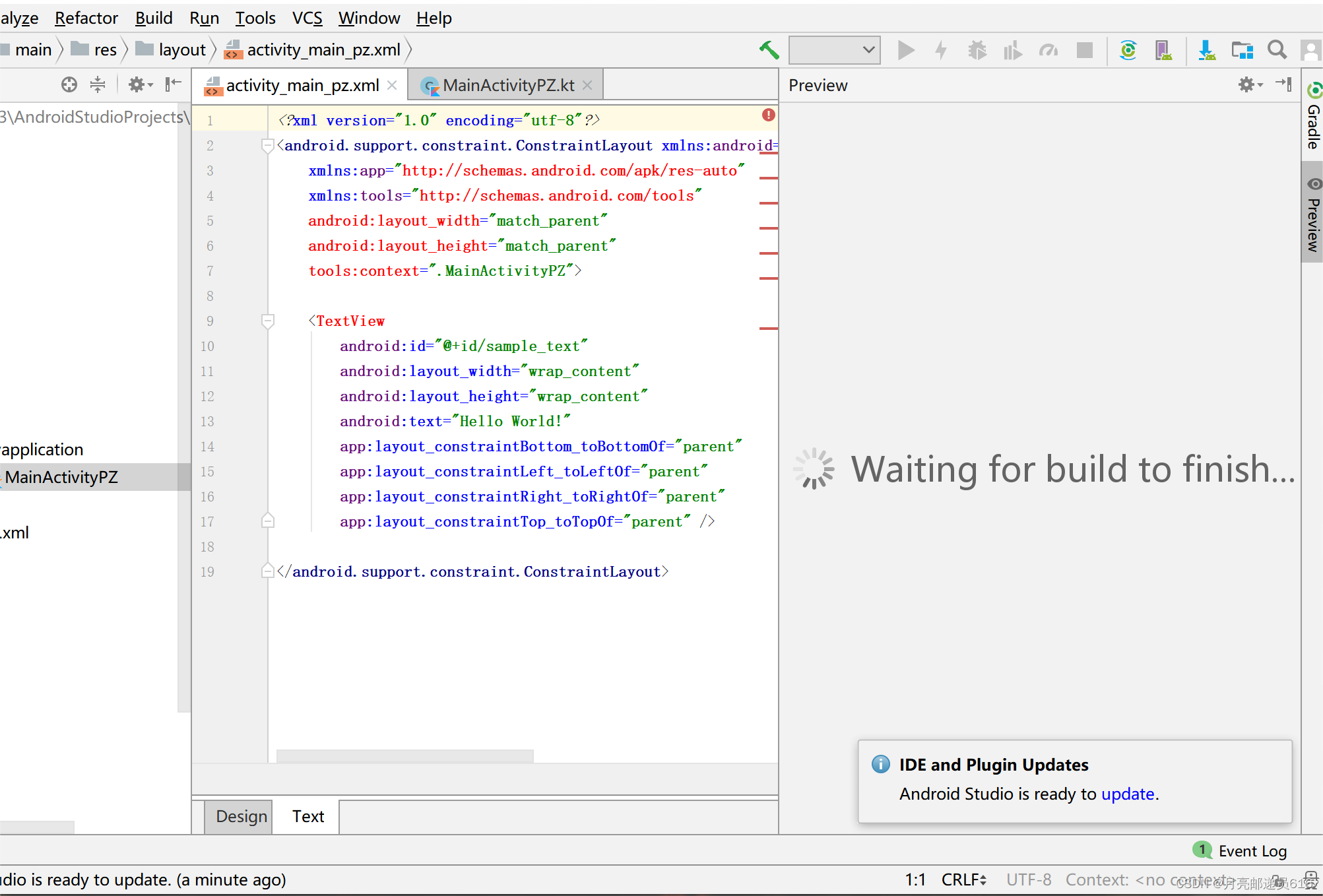The width and height of the screenshot is (1323, 896).
Task: Click the update link in notification
Action: [x=1128, y=794]
